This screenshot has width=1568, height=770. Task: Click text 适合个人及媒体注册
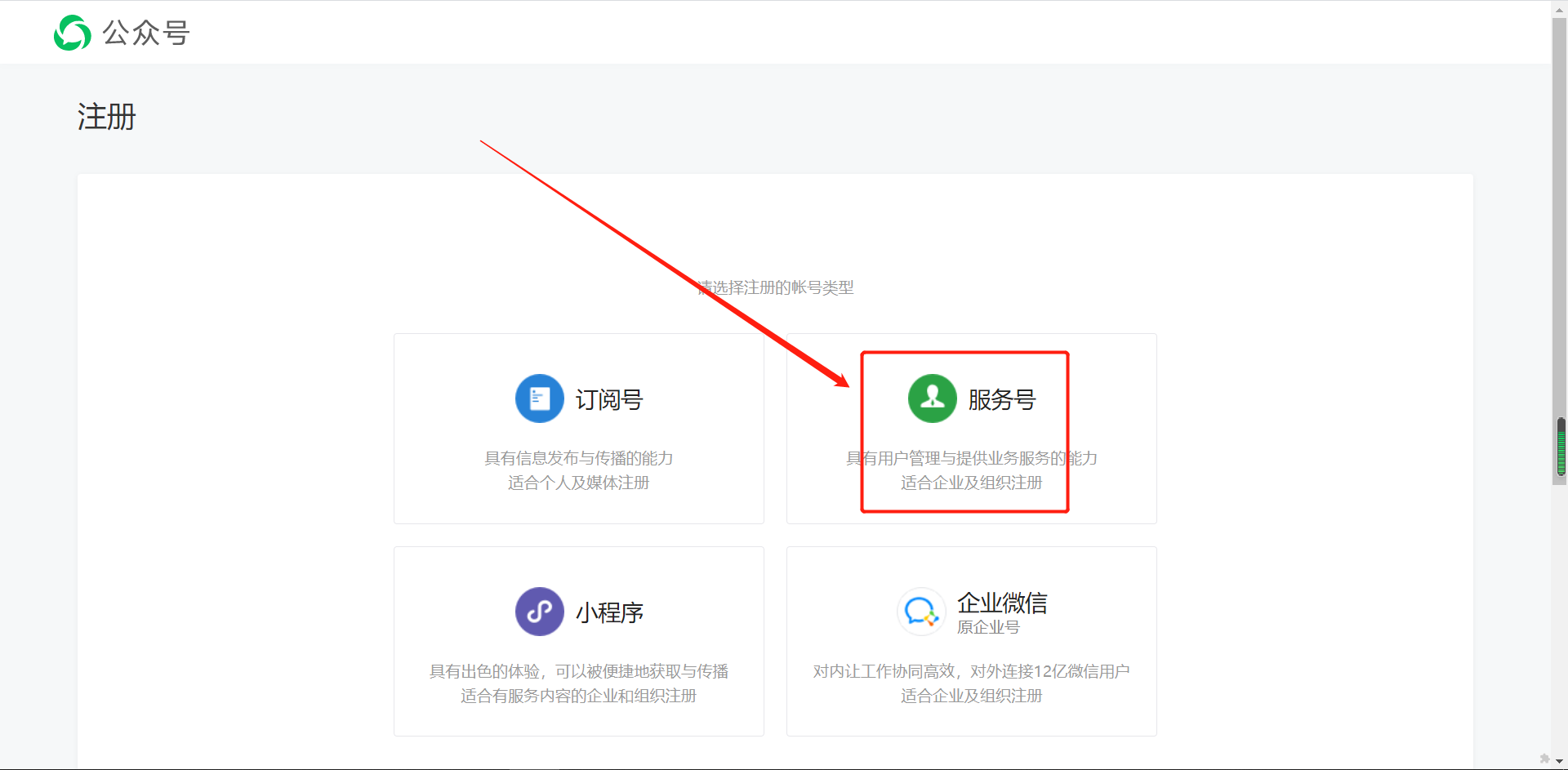tap(579, 483)
